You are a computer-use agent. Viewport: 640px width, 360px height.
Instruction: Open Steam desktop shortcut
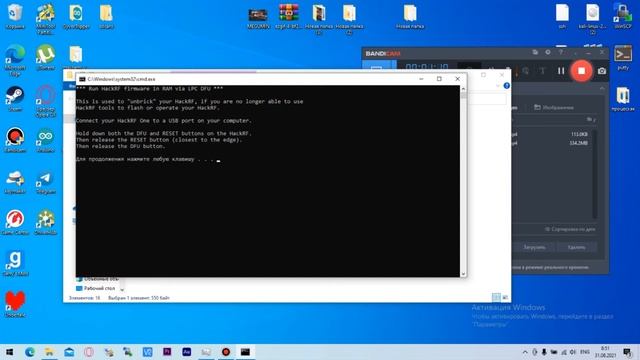[15, 99]
